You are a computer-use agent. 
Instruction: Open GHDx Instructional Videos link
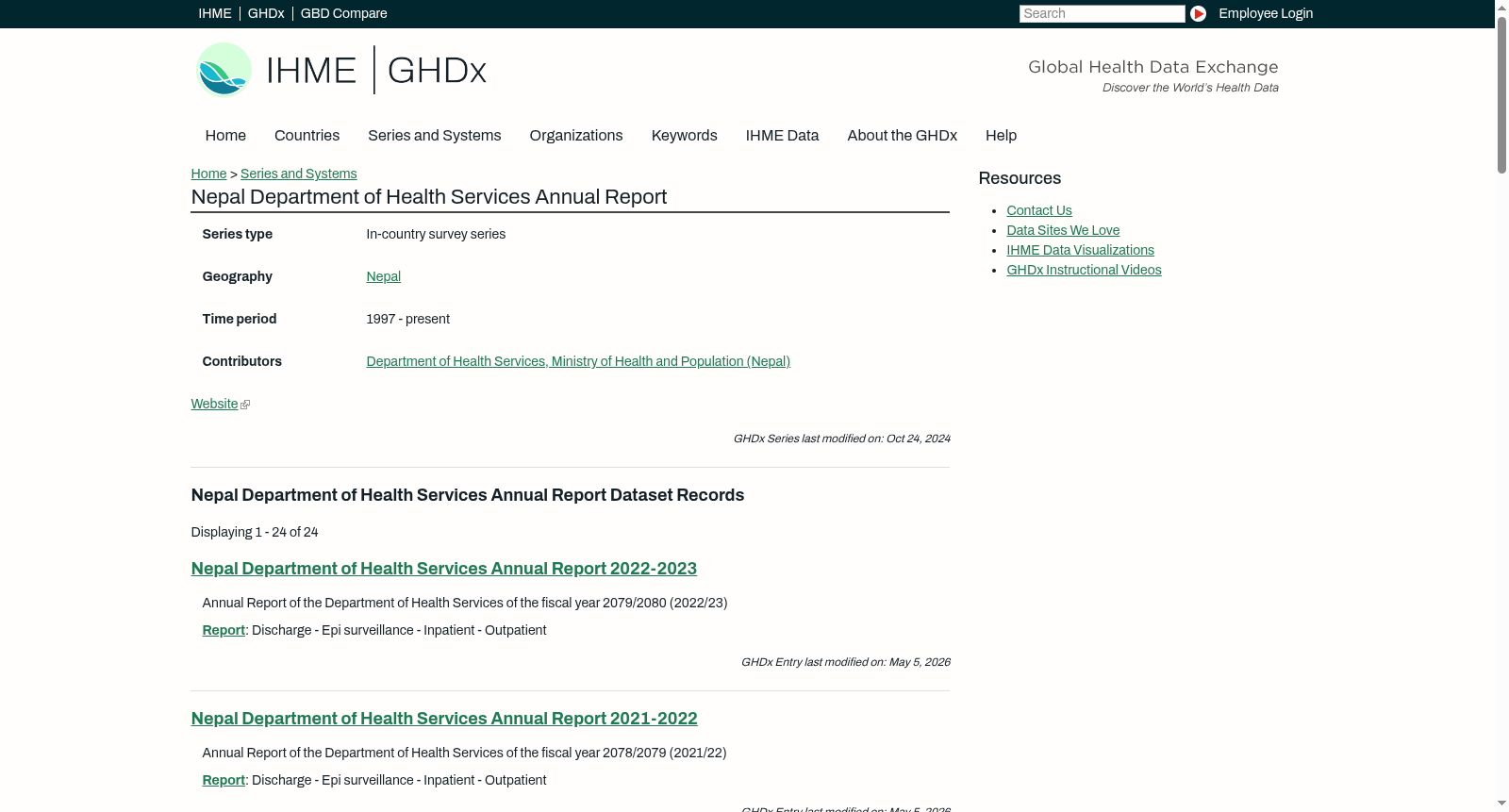(1085, 270)
